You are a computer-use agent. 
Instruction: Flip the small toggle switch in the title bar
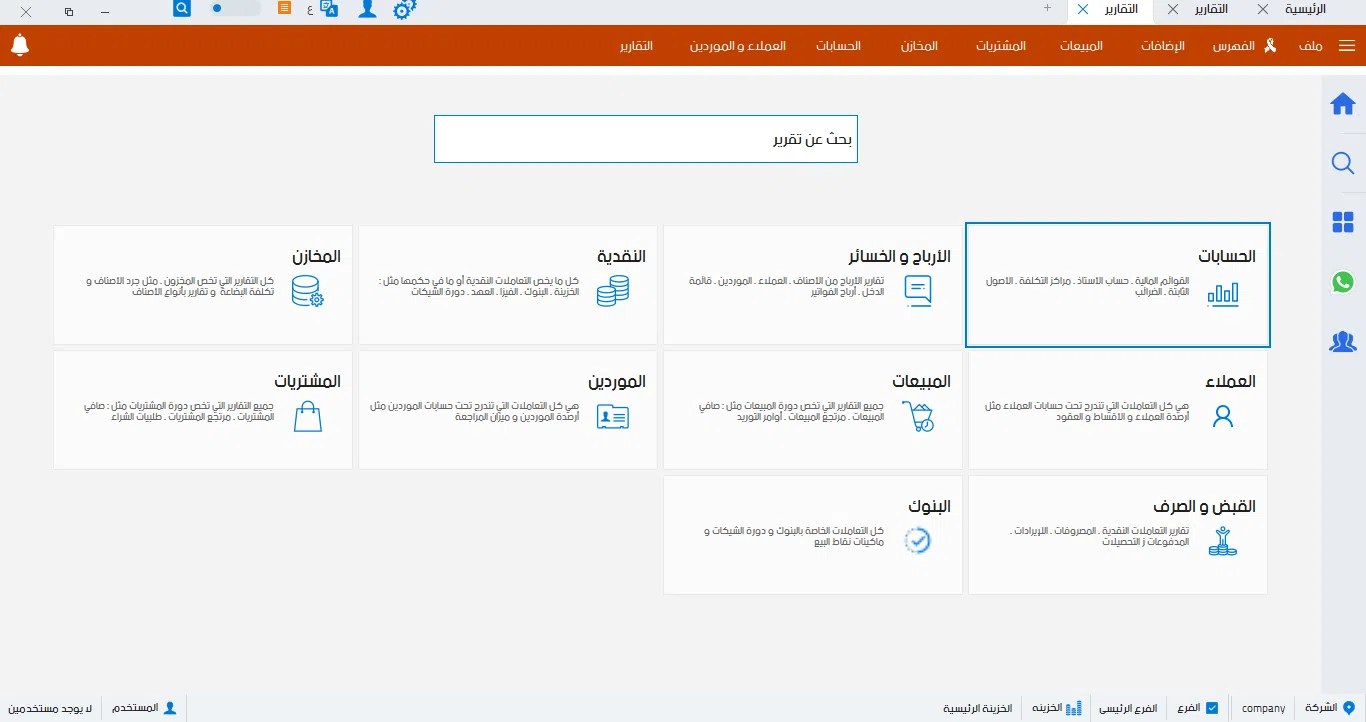pyautogui.click(x=228, y=9)
